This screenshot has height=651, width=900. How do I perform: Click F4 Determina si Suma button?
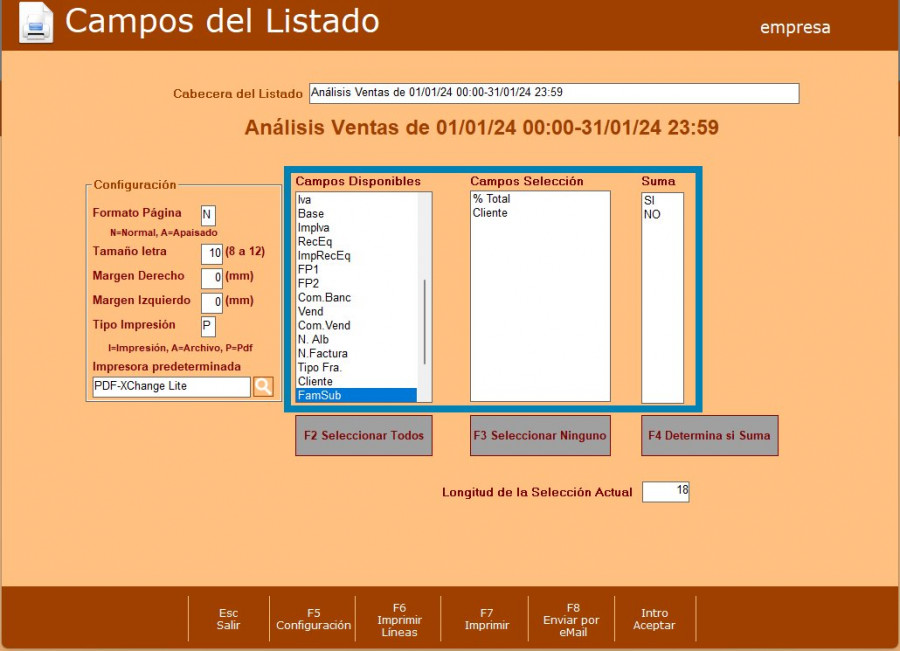tap(709, 436)
